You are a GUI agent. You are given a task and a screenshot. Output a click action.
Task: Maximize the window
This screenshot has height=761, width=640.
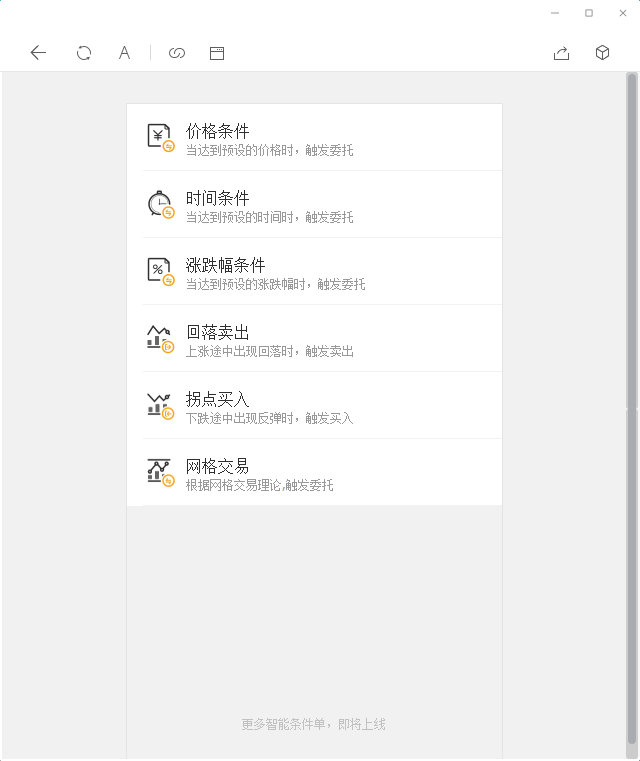(589, 13)
